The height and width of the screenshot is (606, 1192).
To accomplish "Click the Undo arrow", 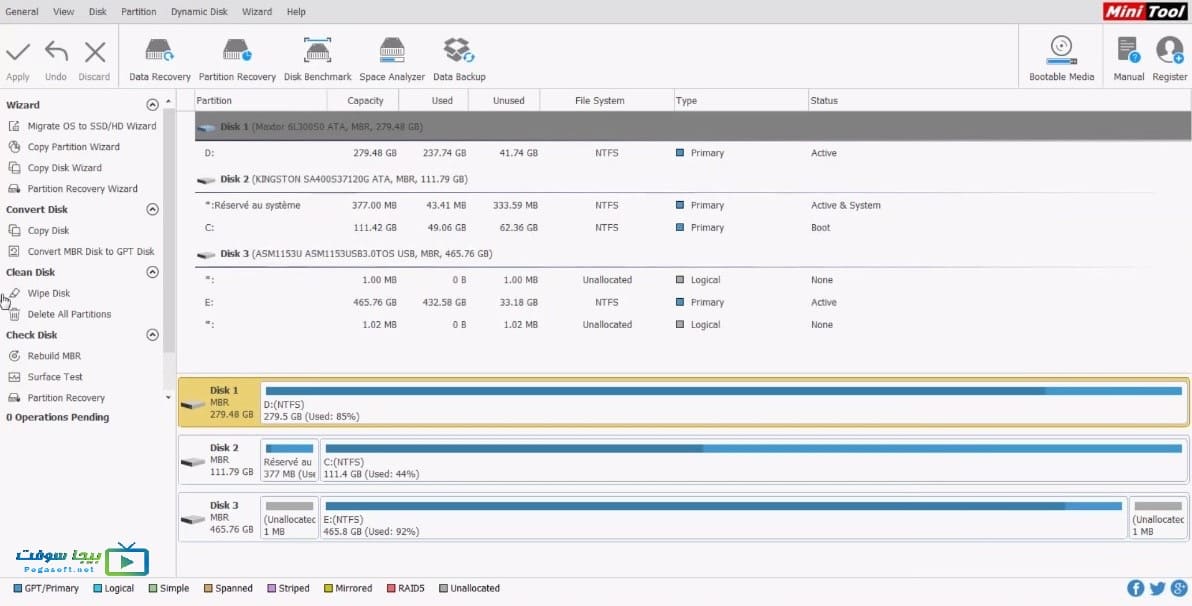I will coord(56,59).
